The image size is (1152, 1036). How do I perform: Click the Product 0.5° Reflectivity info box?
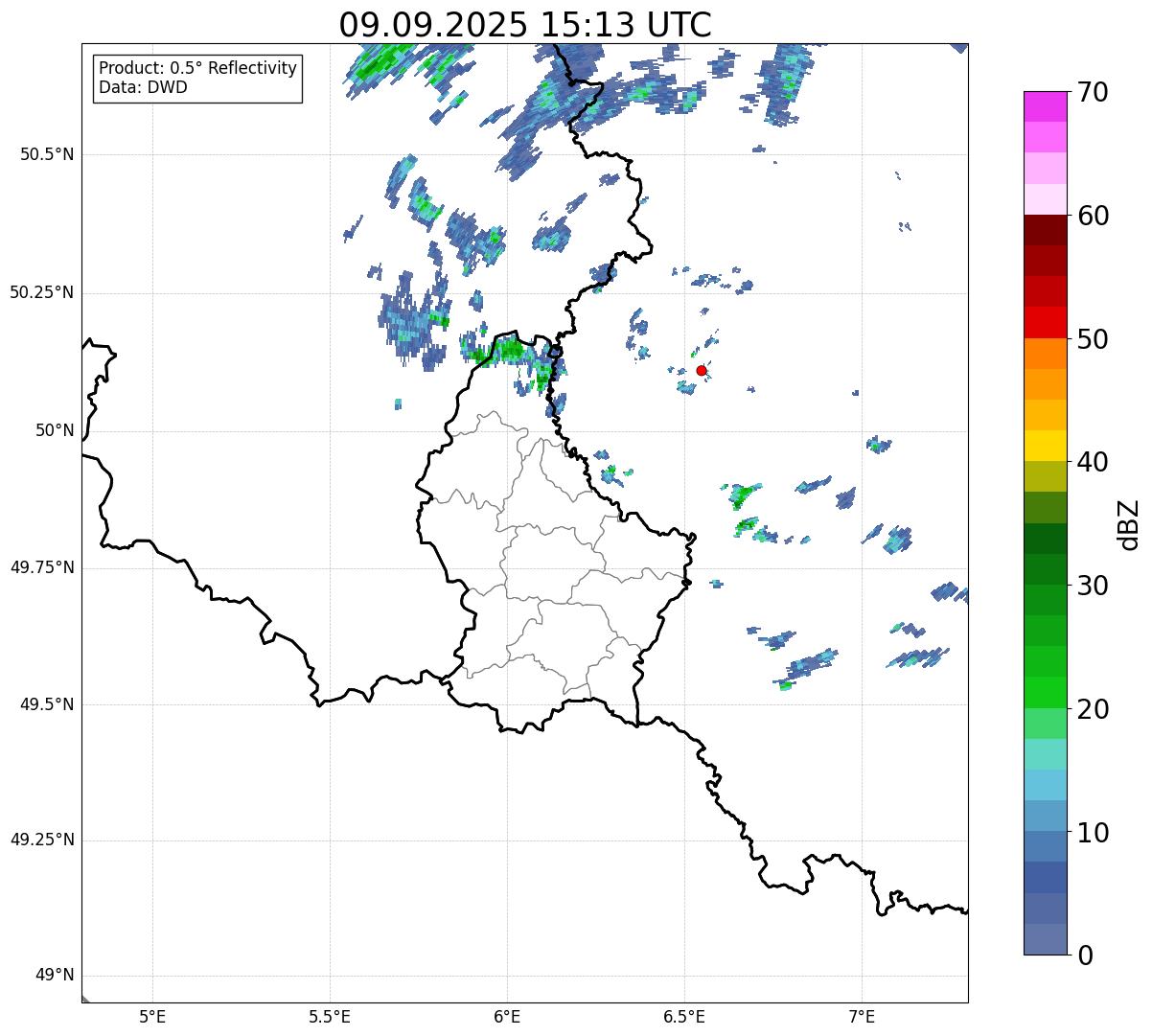point(197,78)
